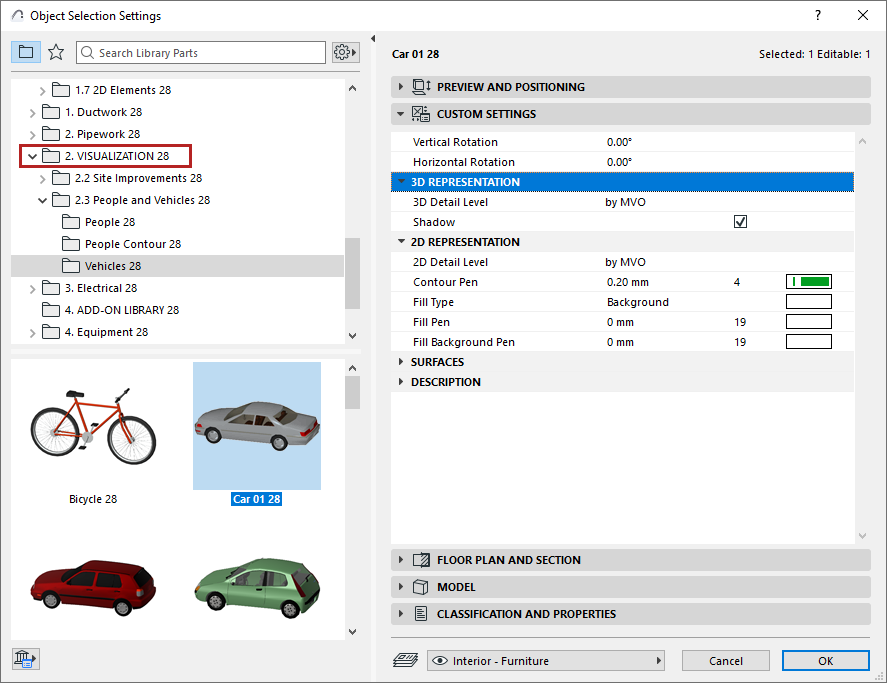Image resolution: width=887 pixels, height=683 pixels.
Task: Click in the Search Library Parts field
Action: pyautogui.click(x=210, y=52)
